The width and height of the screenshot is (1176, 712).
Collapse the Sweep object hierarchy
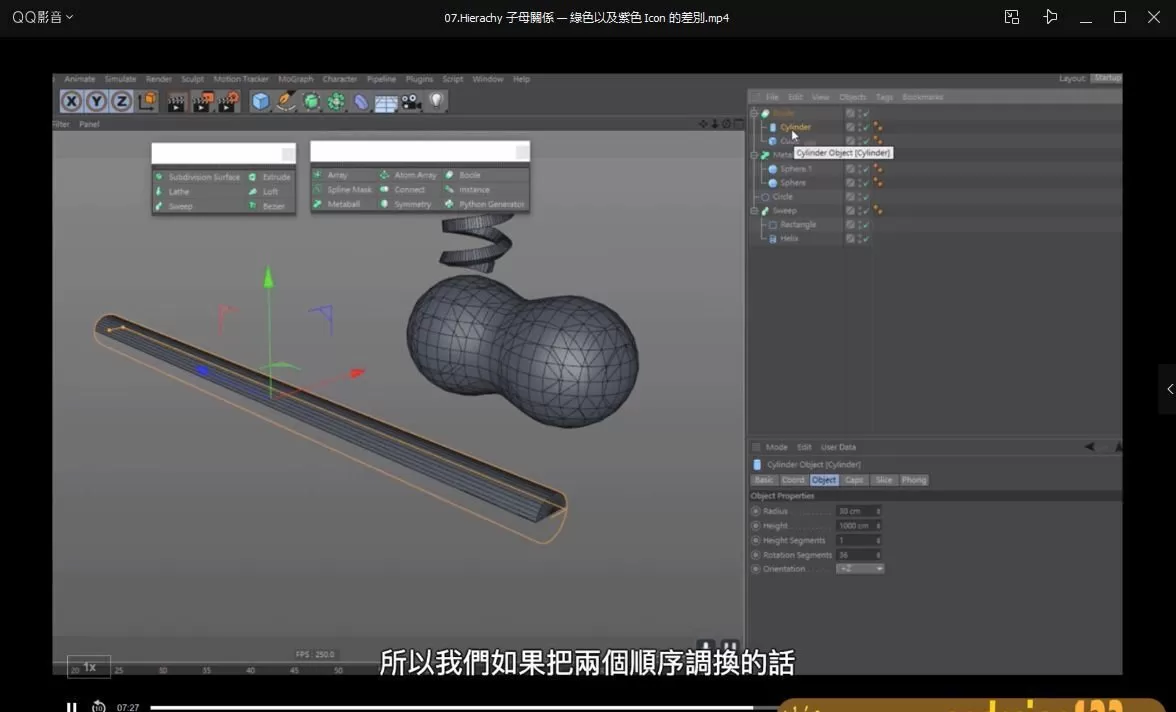754,211
